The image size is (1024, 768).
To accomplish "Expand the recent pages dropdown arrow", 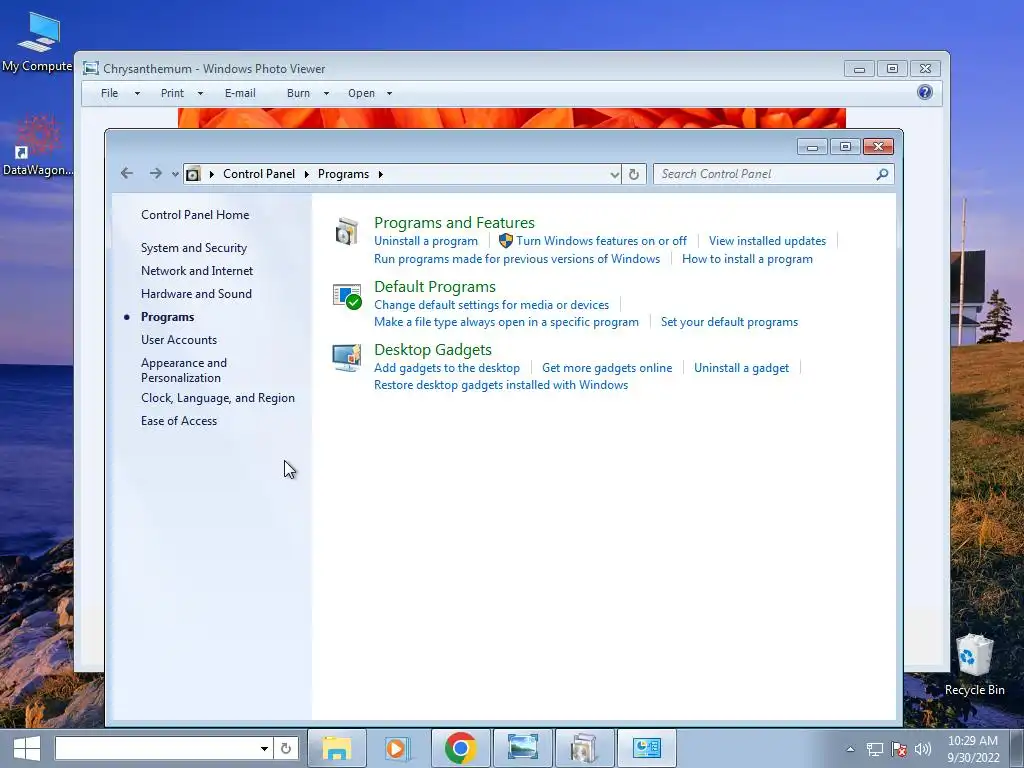I will 175,174.
